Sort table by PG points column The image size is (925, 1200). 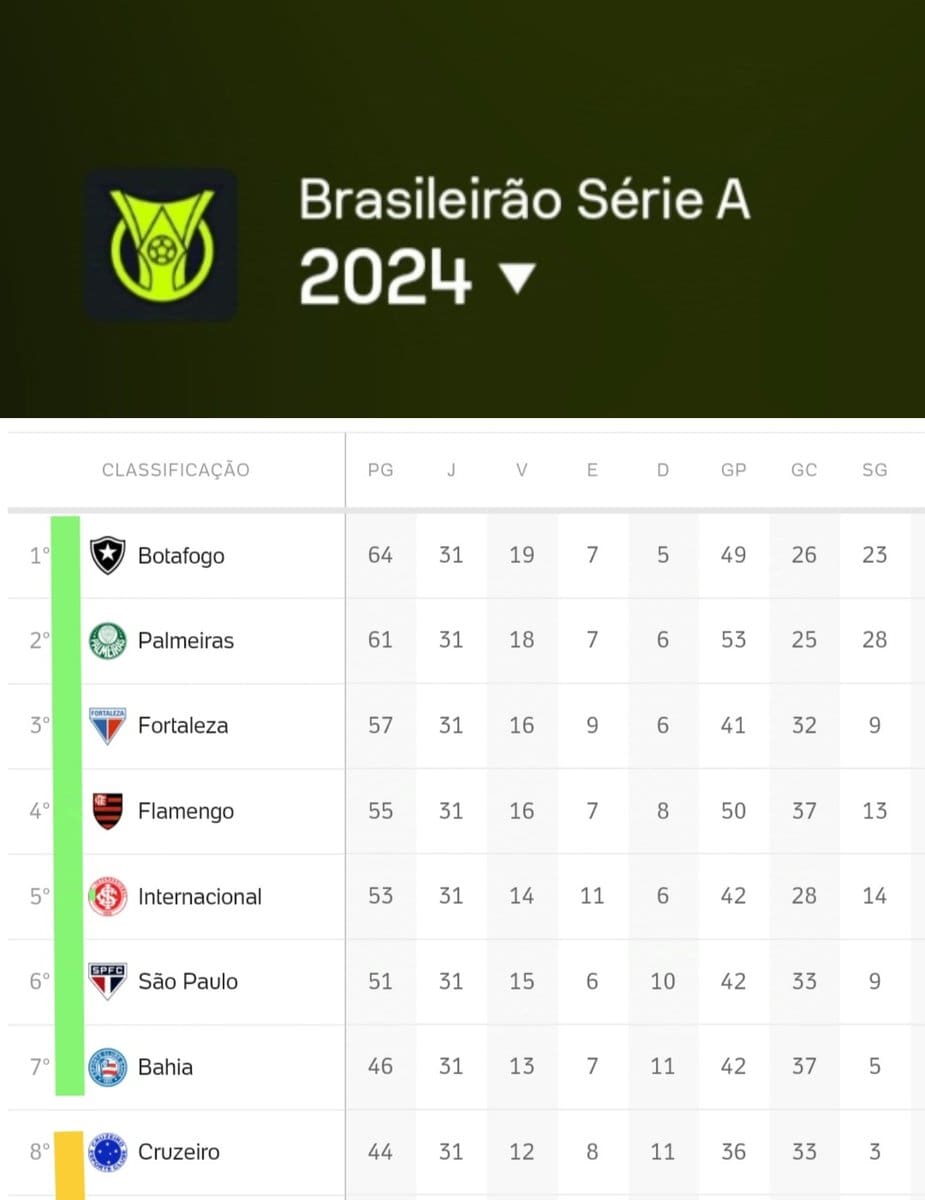point(380,470)
